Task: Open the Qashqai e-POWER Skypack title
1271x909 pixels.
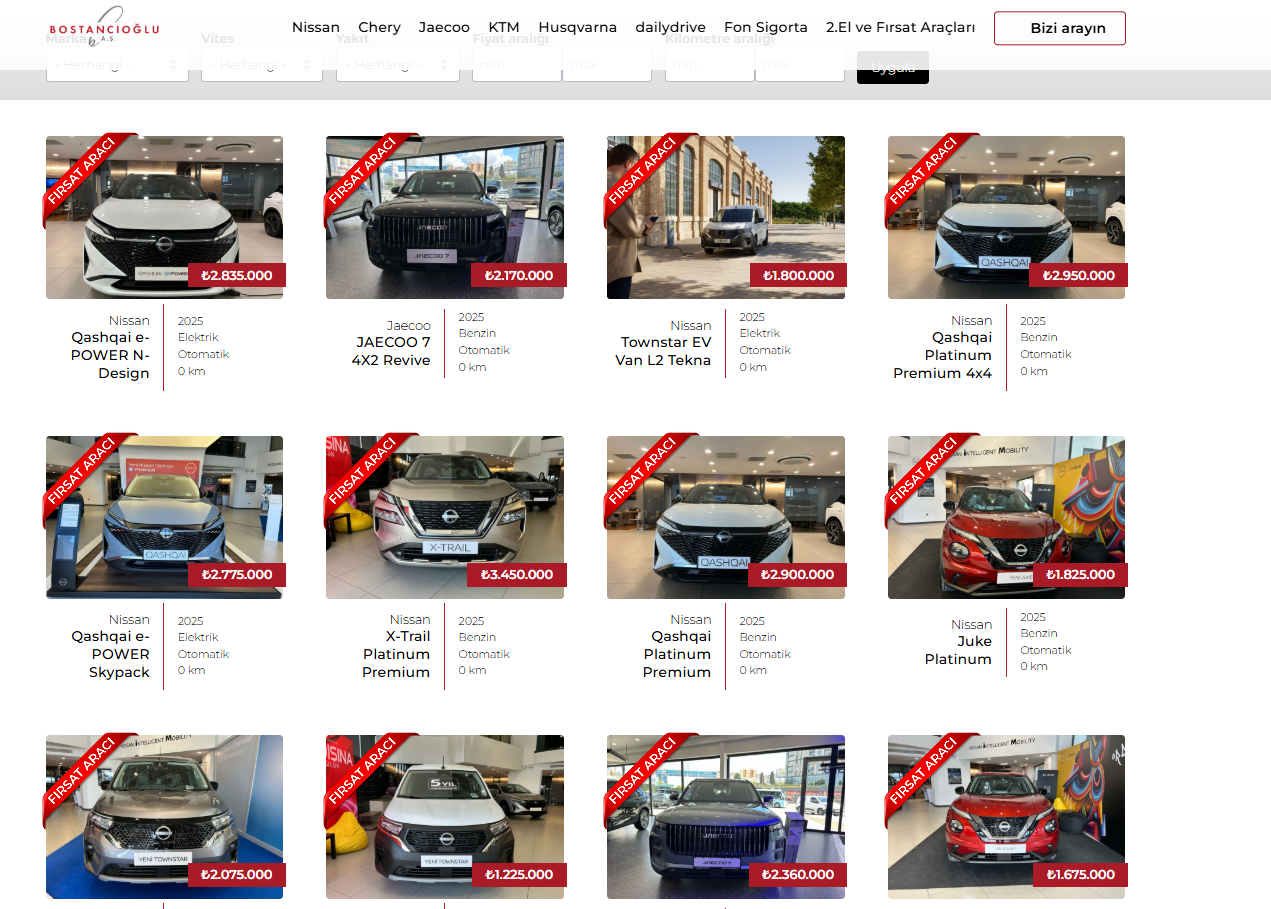Action: tap(111, 654)
